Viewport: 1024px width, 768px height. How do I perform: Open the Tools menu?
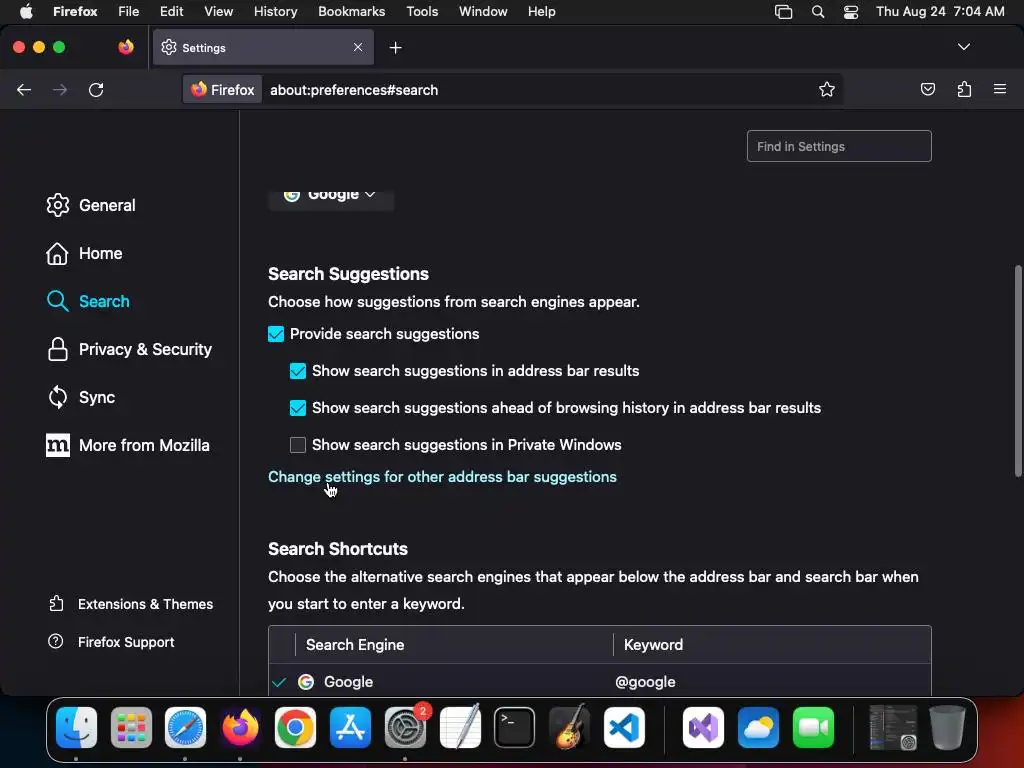[422, 11]
